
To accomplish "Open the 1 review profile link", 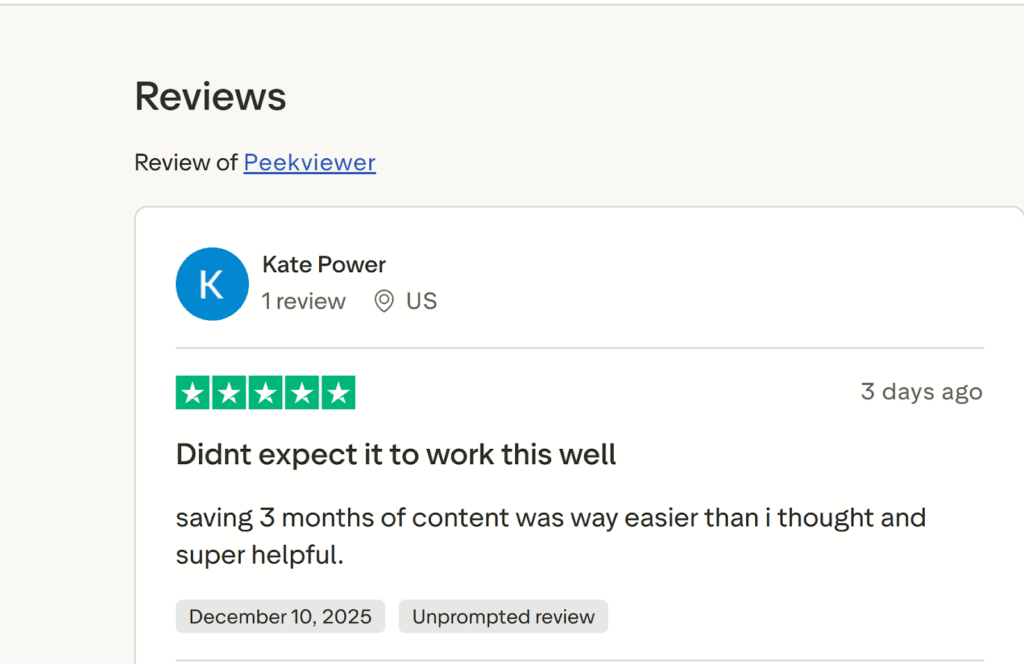I will click(303, 301).
